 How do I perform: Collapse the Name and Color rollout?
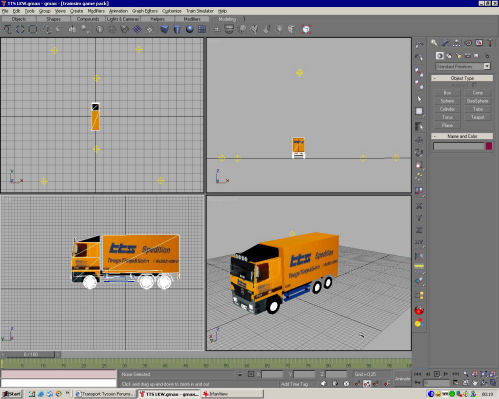click(462, 136)
